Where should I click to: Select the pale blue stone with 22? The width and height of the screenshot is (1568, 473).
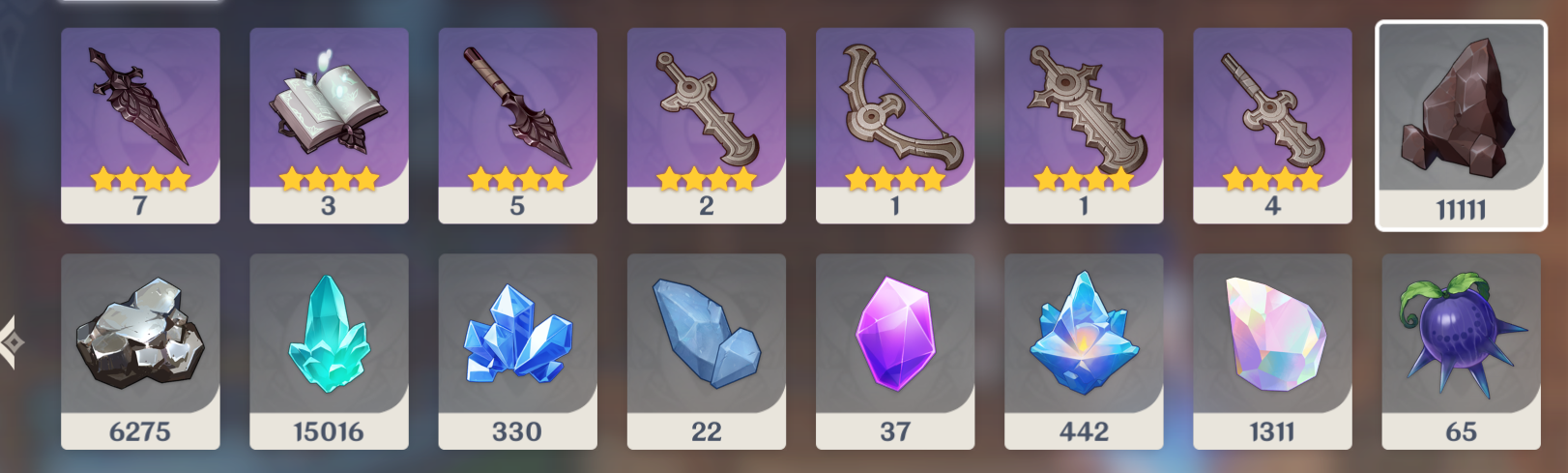click(706, 352)
